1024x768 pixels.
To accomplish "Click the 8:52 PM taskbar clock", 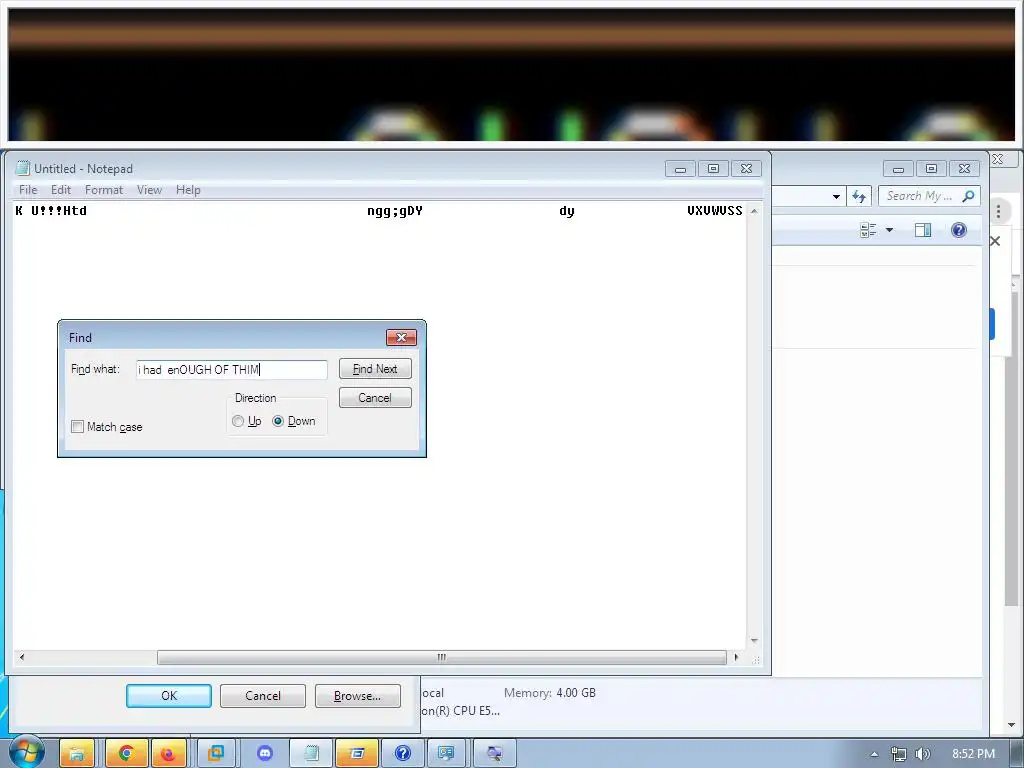I will (x=973, y=754).
